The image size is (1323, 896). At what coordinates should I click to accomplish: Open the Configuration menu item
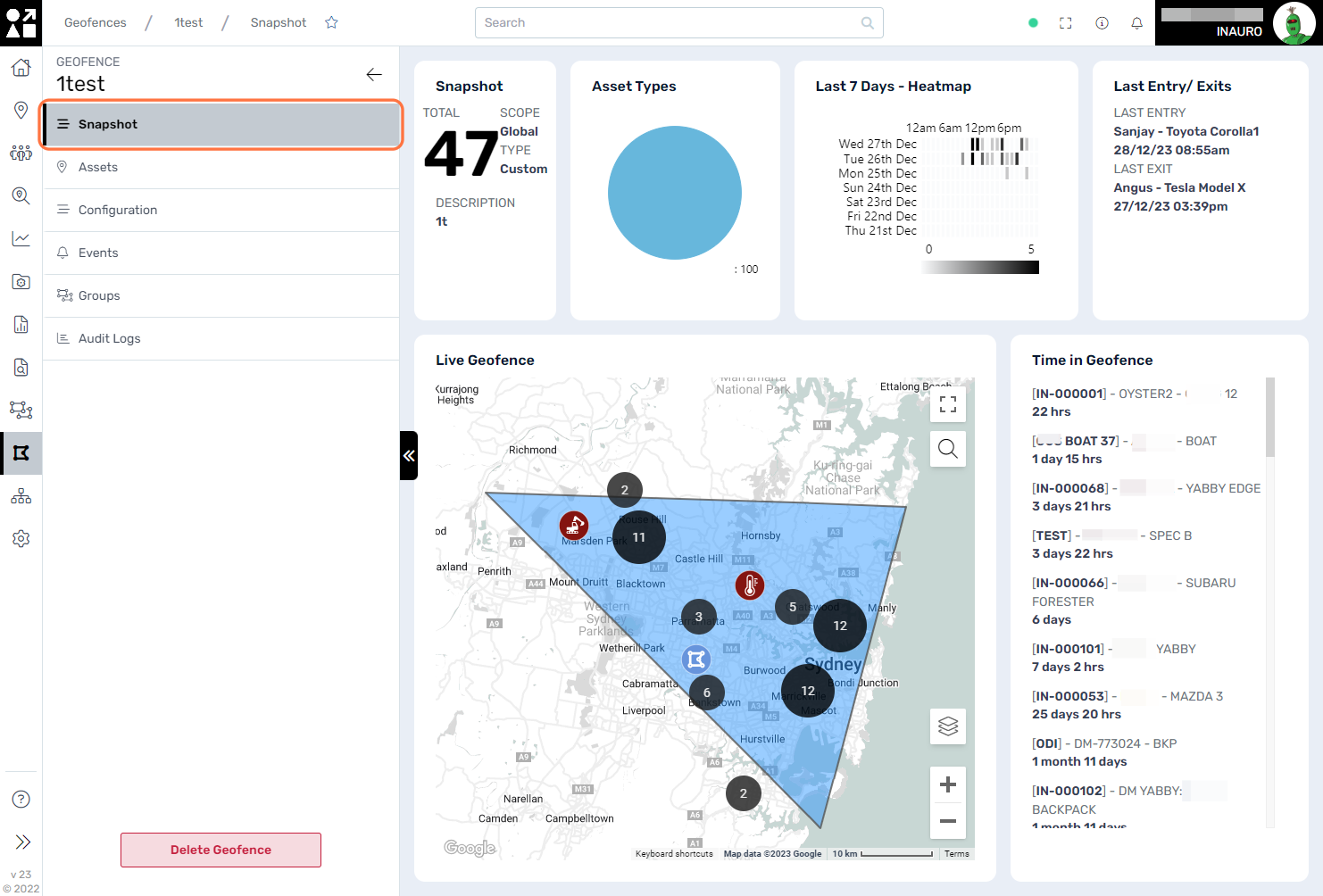click(221, 210)
